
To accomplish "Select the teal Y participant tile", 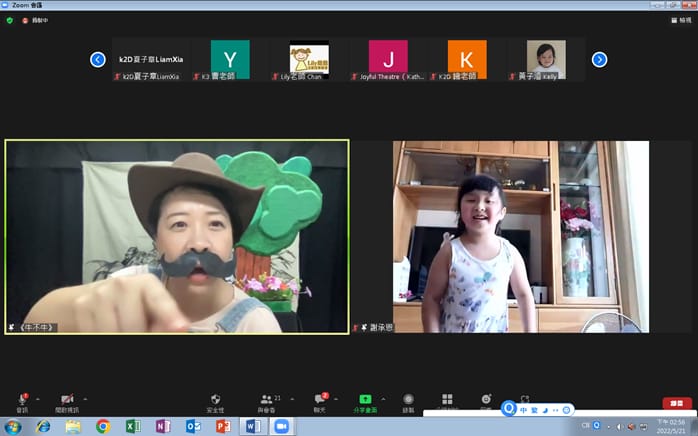I will point(230,59).
